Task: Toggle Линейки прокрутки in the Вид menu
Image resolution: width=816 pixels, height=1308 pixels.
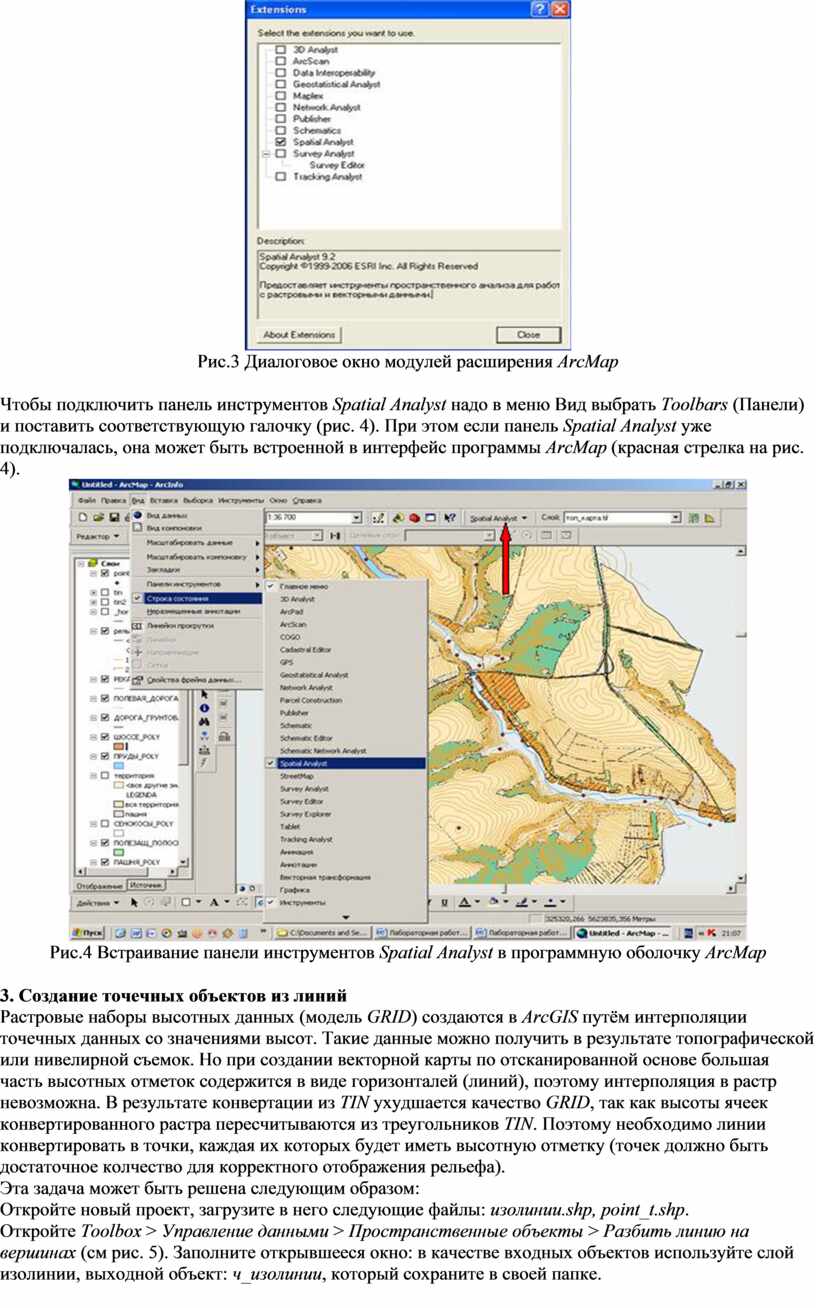Action: 196,625
